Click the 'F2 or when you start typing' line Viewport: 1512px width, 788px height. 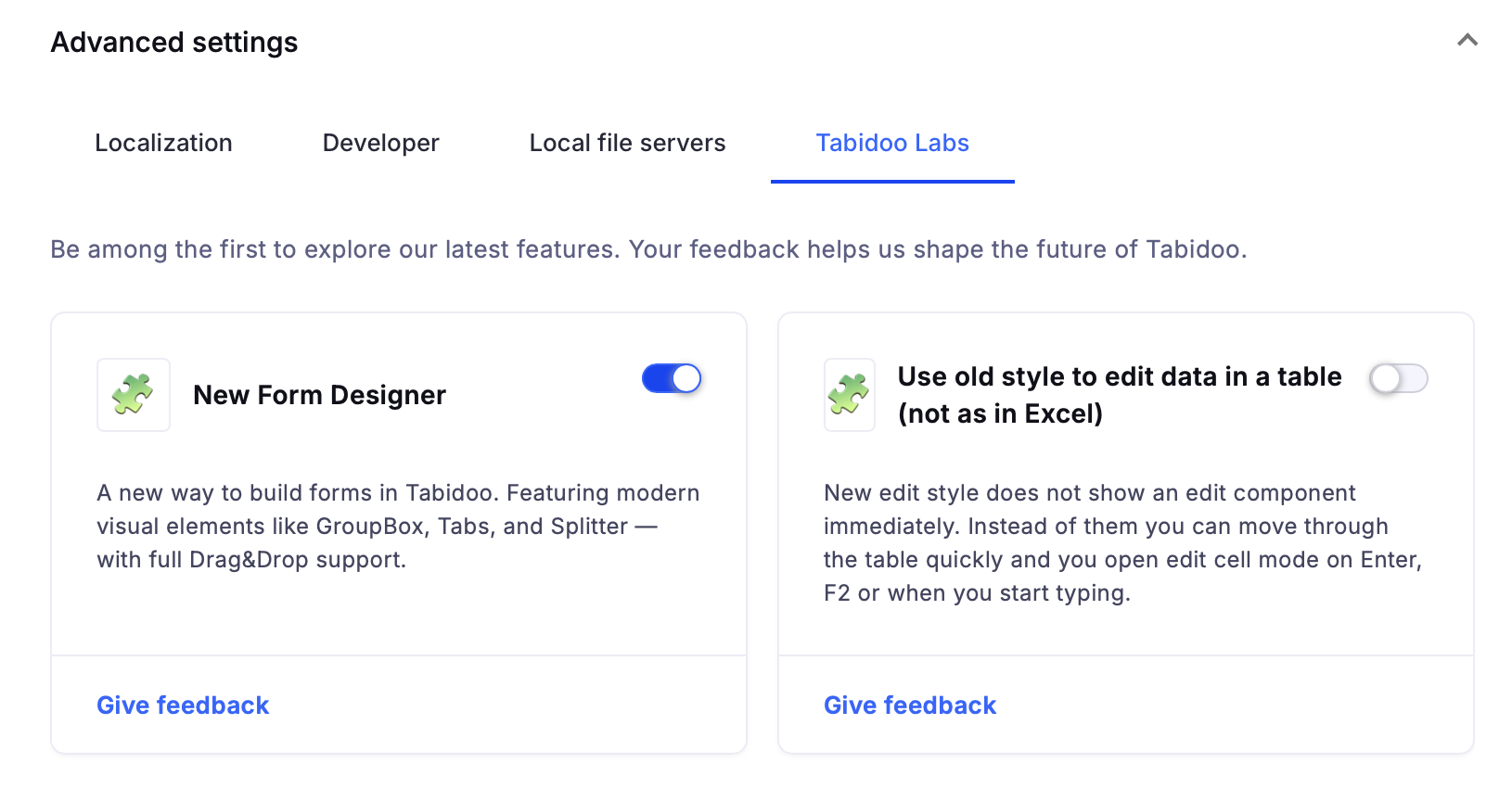tap(977, 593)
